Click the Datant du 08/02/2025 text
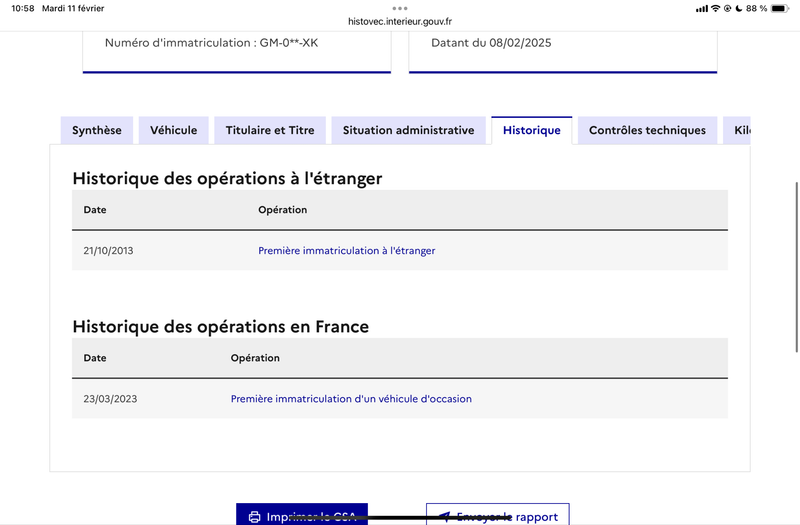The width and height of the screenshot is (800, 525). click(491, 43)
